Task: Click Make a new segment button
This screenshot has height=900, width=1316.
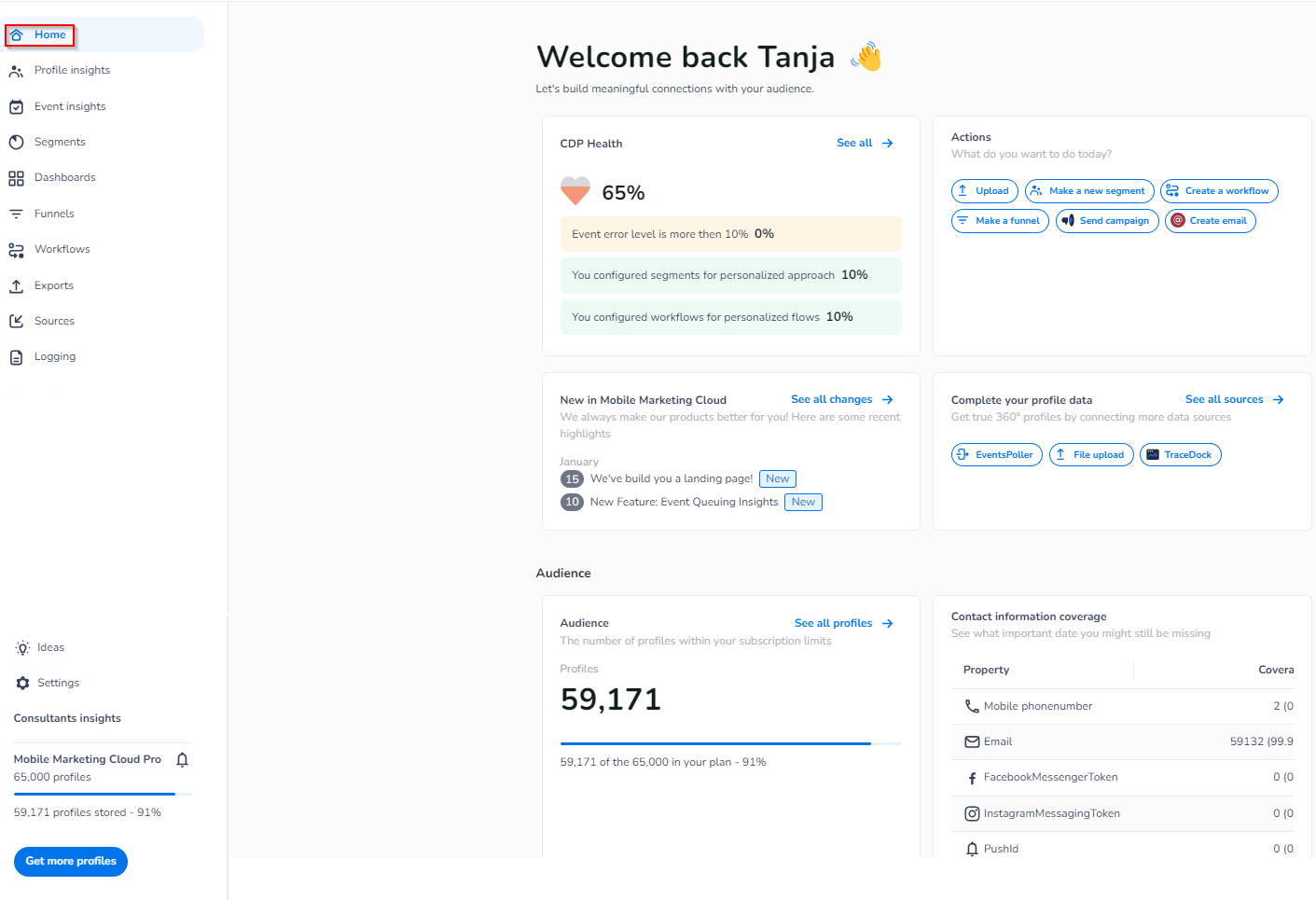Action: [x=1089, y=191]
